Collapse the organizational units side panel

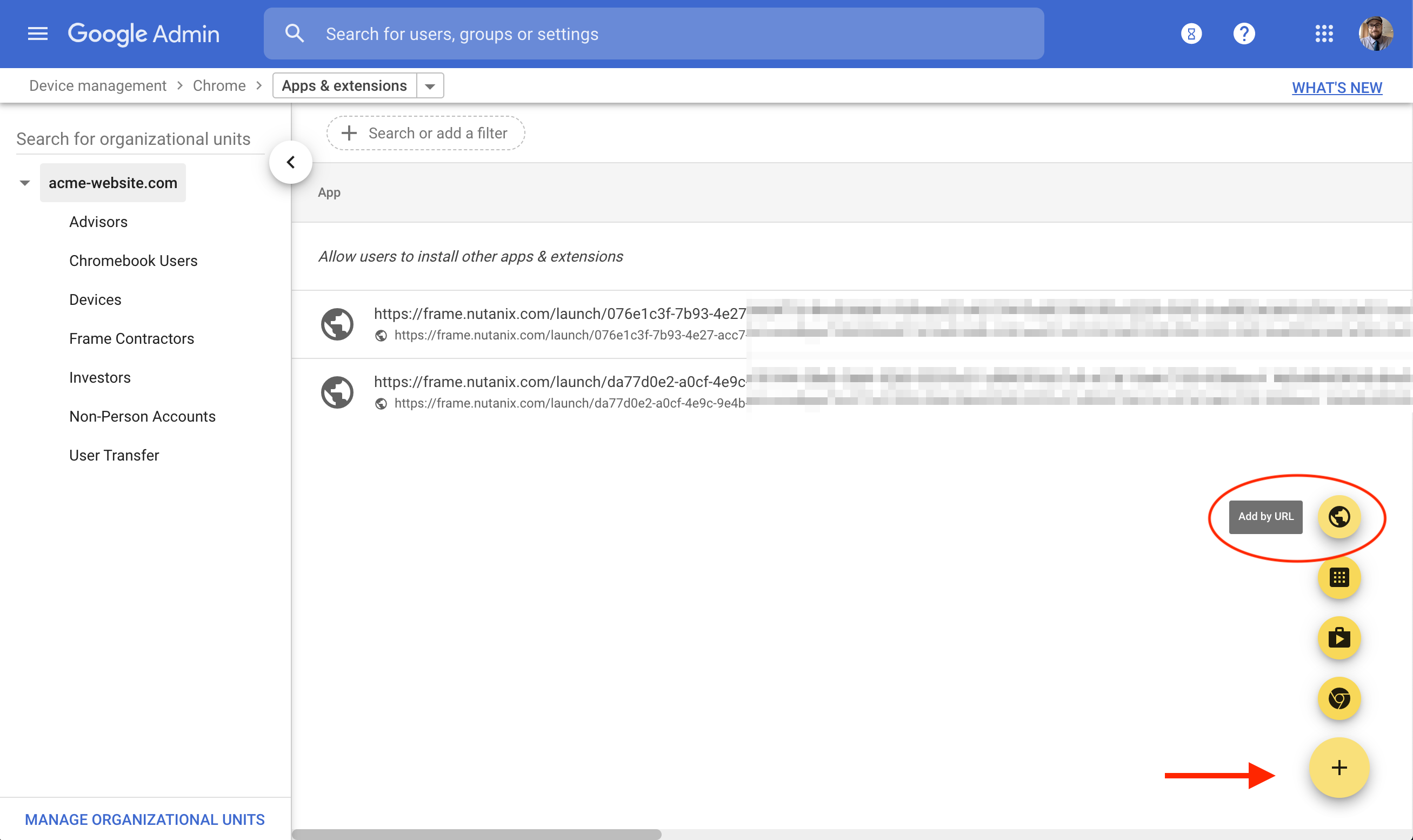[x=291, y=163]
